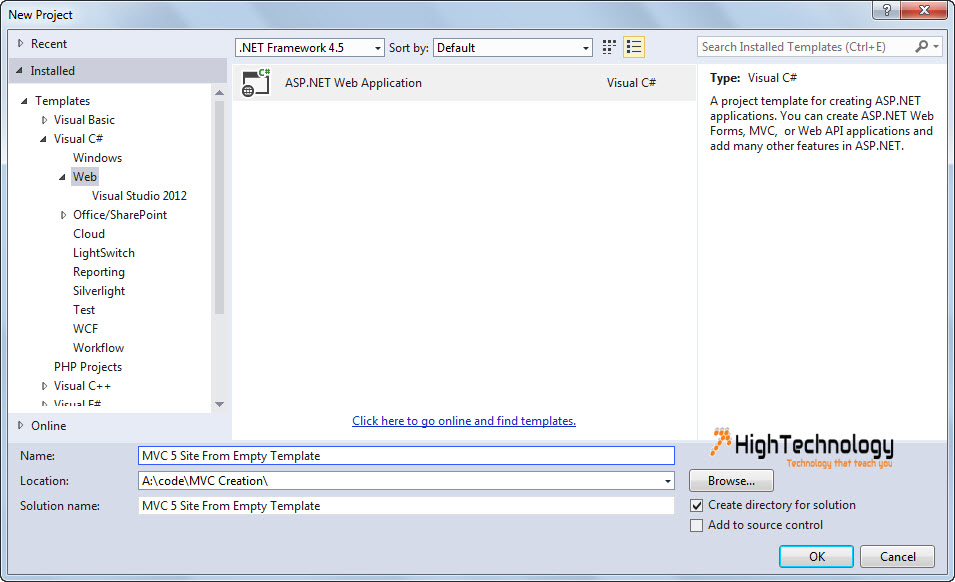Image resolution: width=955 pixels, height=582 pixels.
Task: Select the WCF template category
Action: click(x=85, y=329)
